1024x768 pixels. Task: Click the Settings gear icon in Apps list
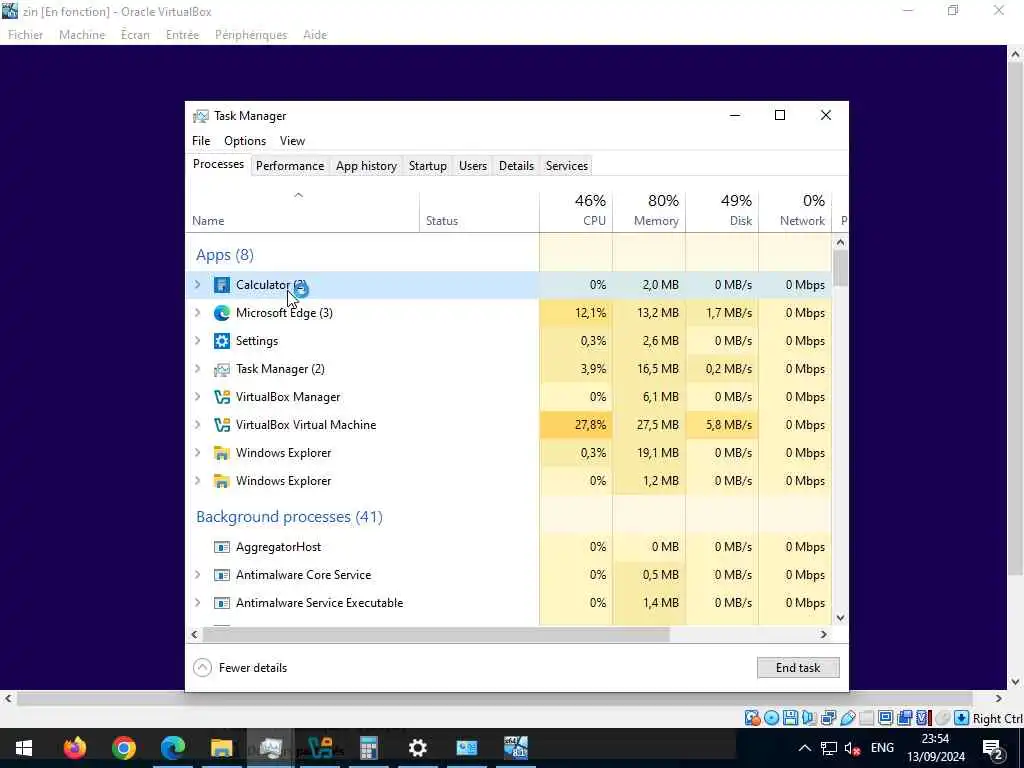(222, 341)
